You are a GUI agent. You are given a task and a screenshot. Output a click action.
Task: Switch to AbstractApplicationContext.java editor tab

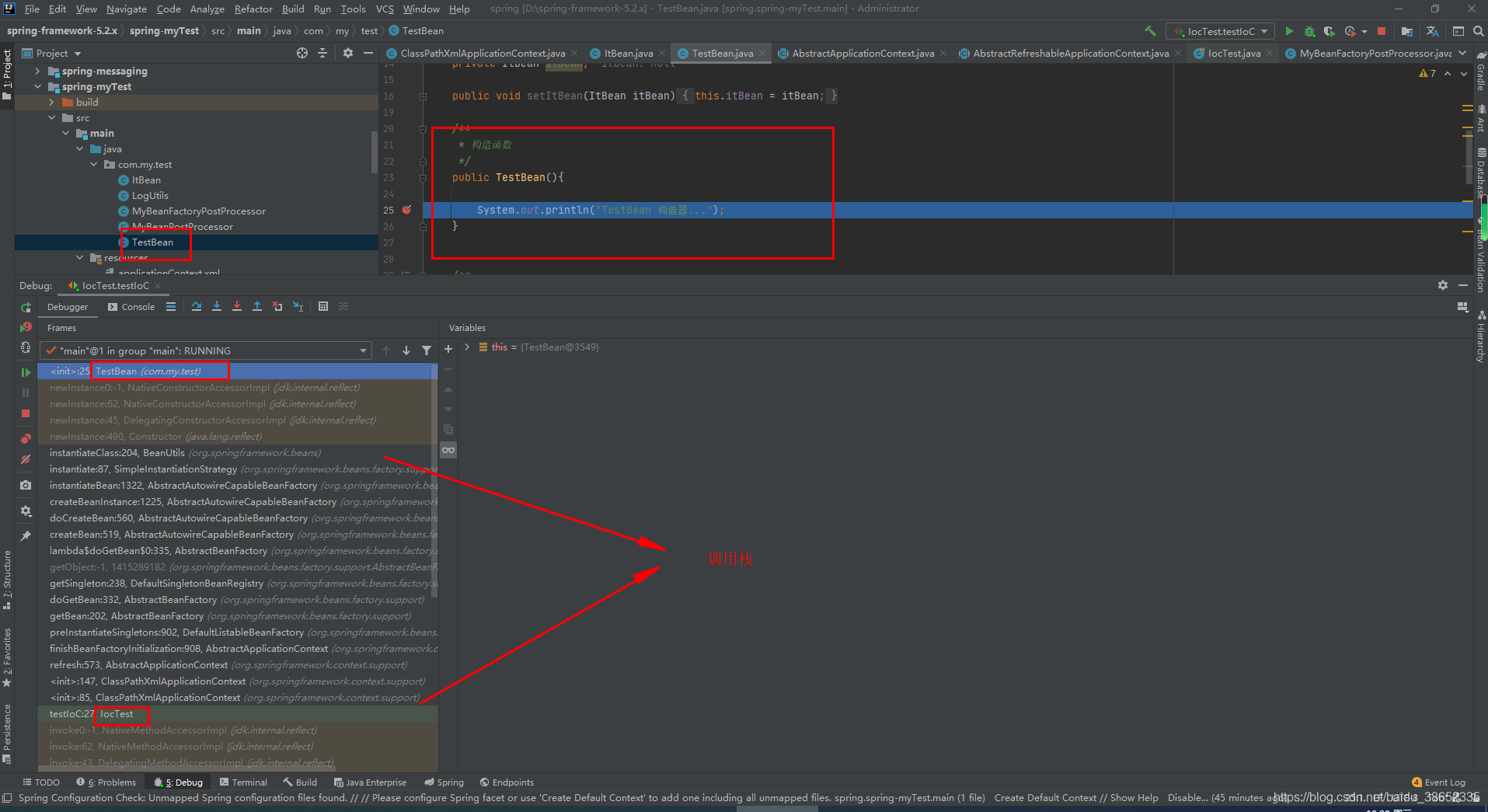pos(862,53)
